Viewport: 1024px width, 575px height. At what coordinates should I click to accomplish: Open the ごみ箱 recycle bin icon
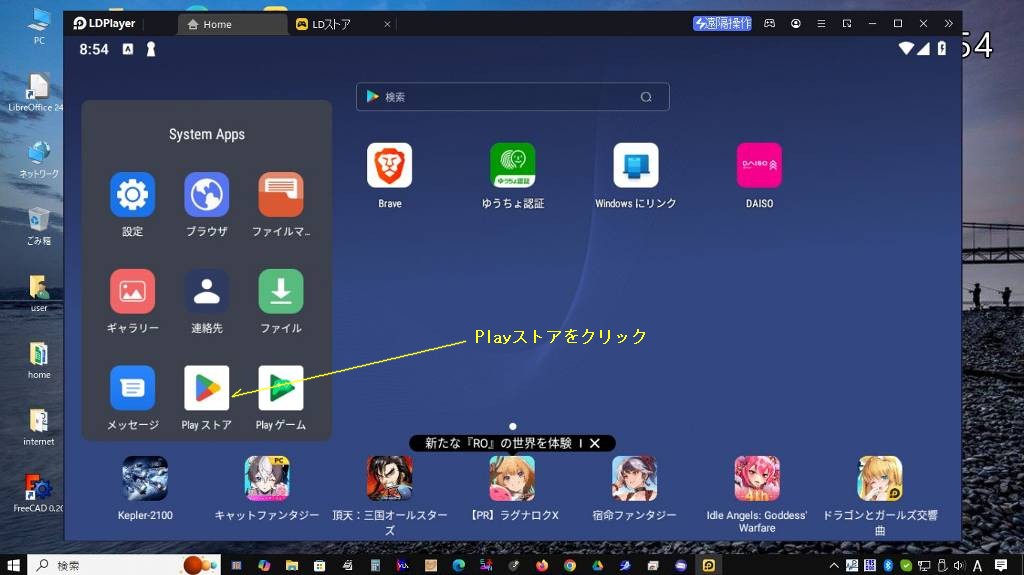(39, 227)
